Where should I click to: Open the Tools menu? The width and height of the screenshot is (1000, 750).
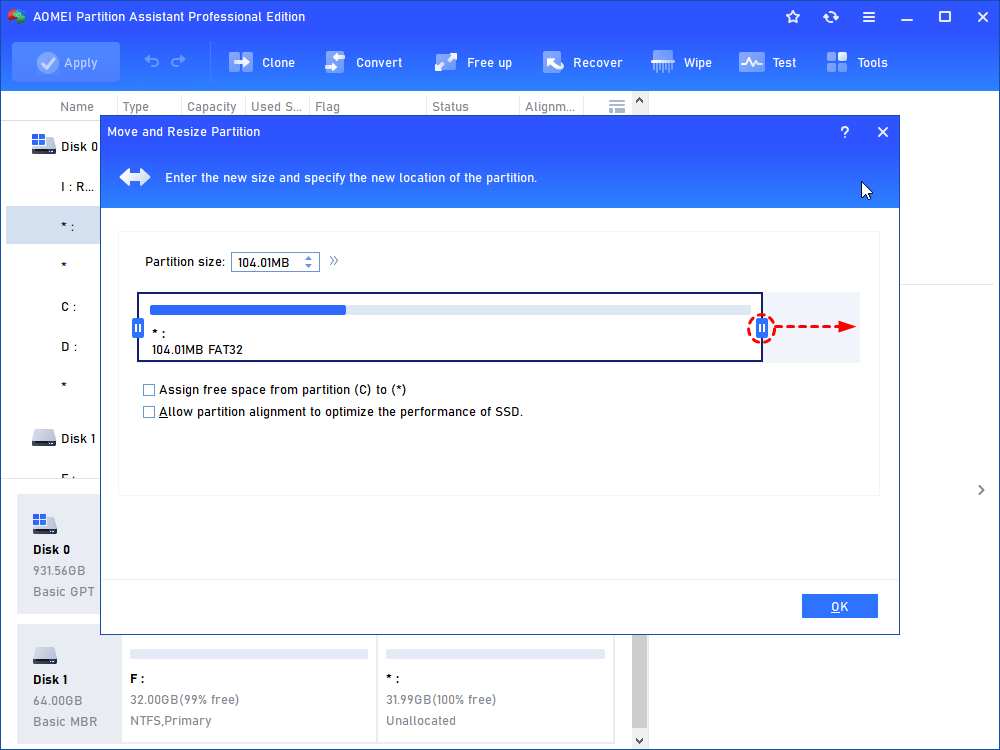(x=857, y=62)
